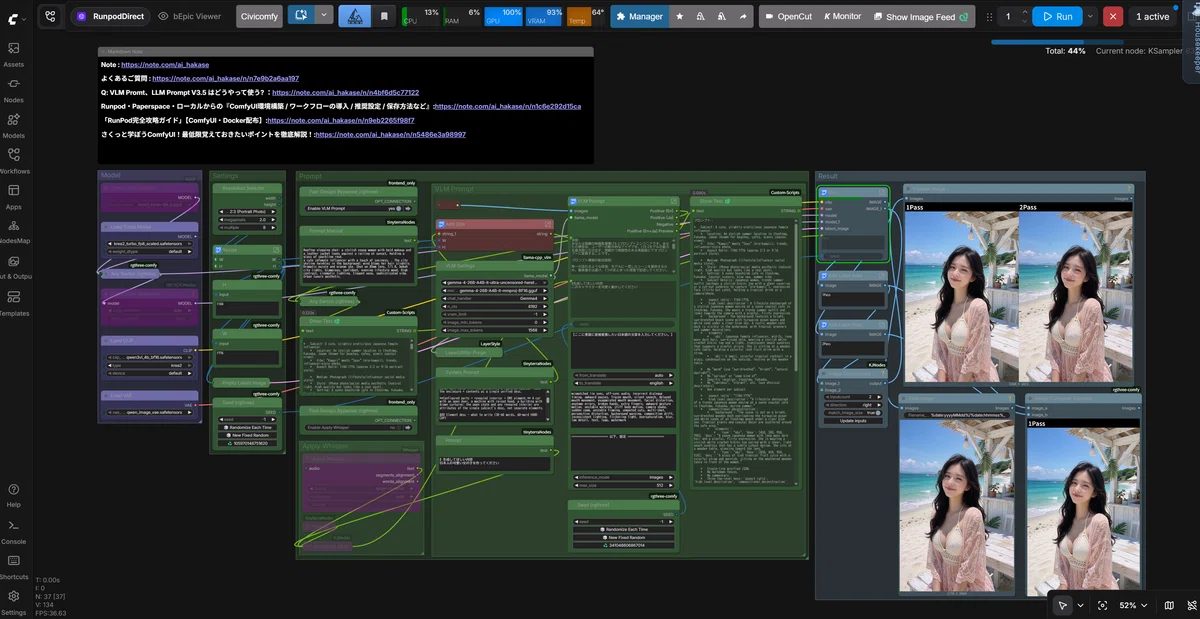1200x619 pixels.
Task: Open the NodesMap sidebar panel
Action: (14, 231)
